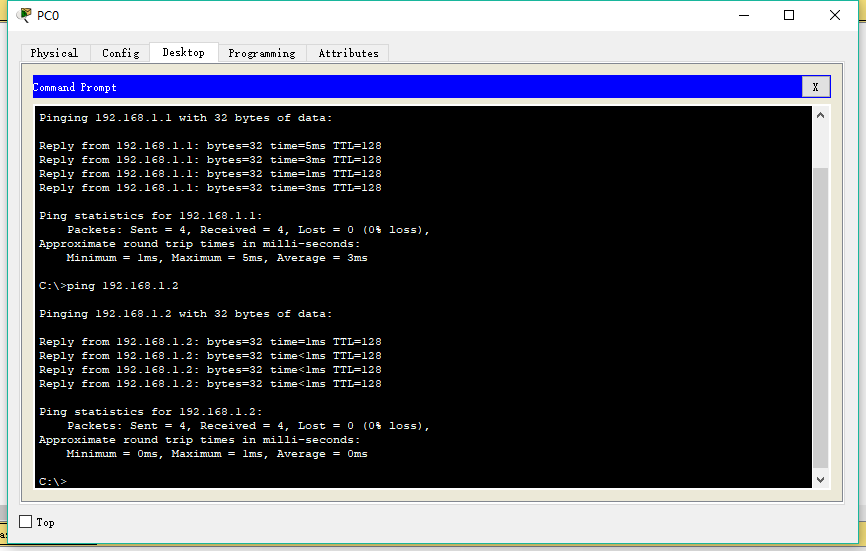Click 'Ping statistics for 192.168.1.2:' line

coord(151,411)
